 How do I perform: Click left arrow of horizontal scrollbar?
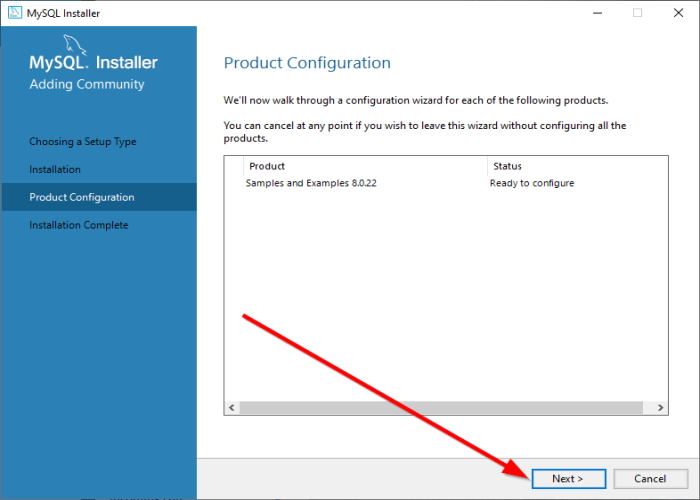tap(232, 408)
